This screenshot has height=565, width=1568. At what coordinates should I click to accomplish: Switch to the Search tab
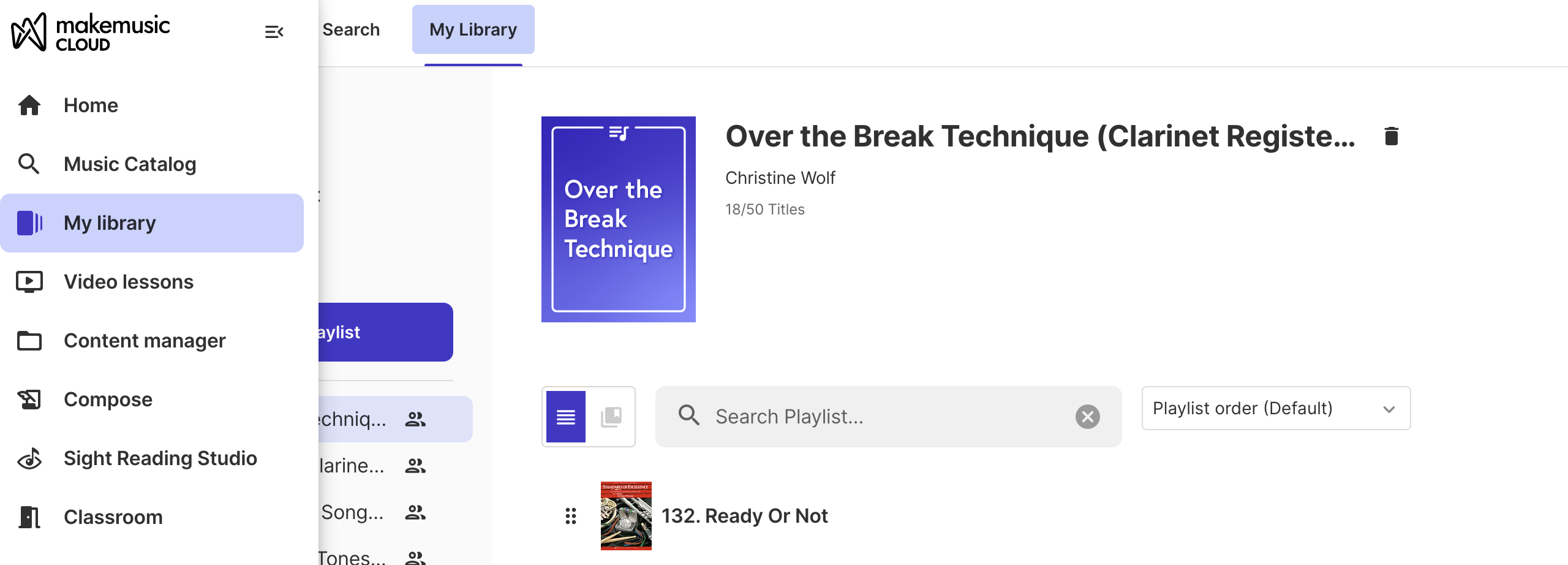coord(351,29)
